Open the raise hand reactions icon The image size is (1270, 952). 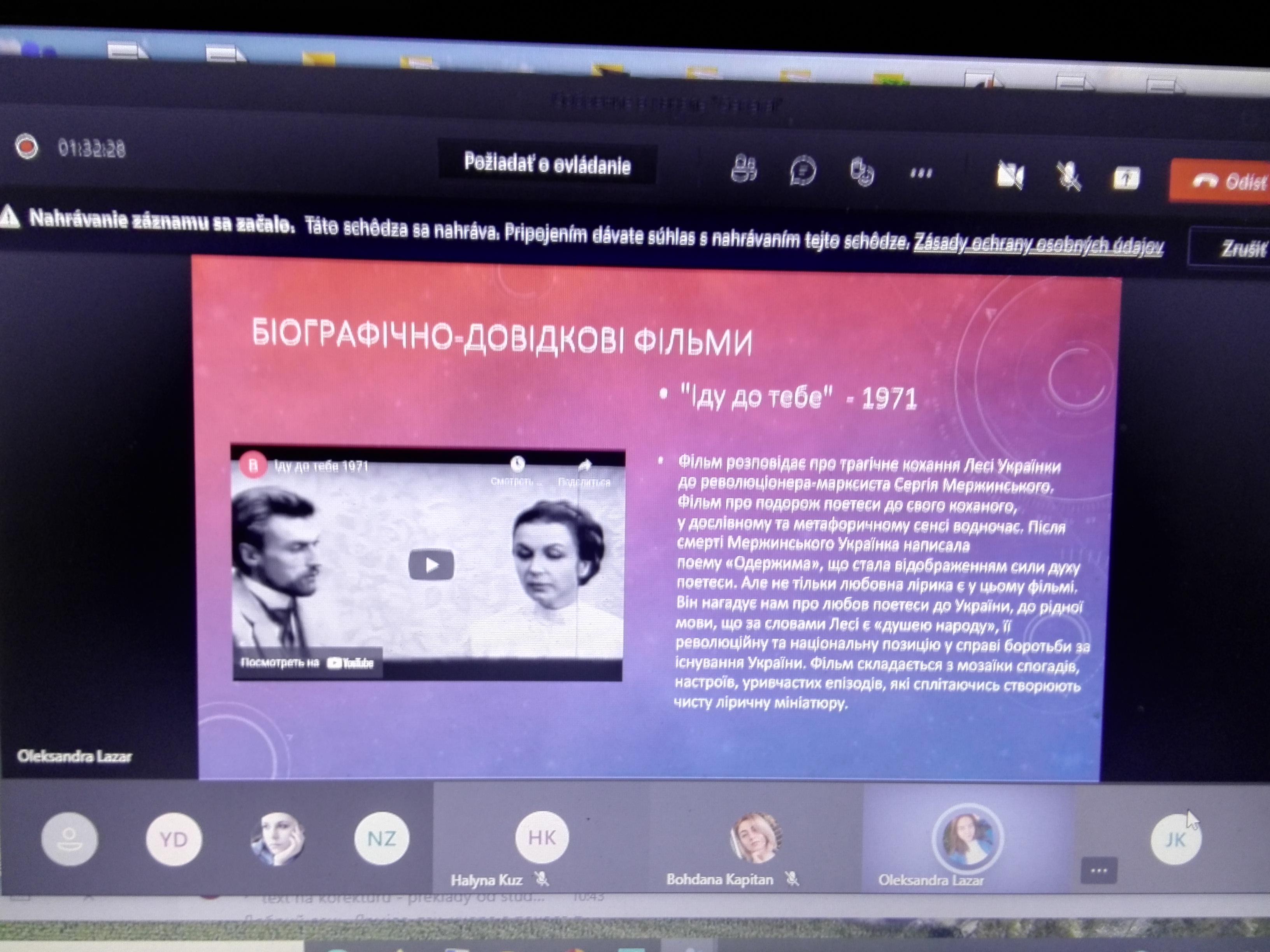[862, 172]
